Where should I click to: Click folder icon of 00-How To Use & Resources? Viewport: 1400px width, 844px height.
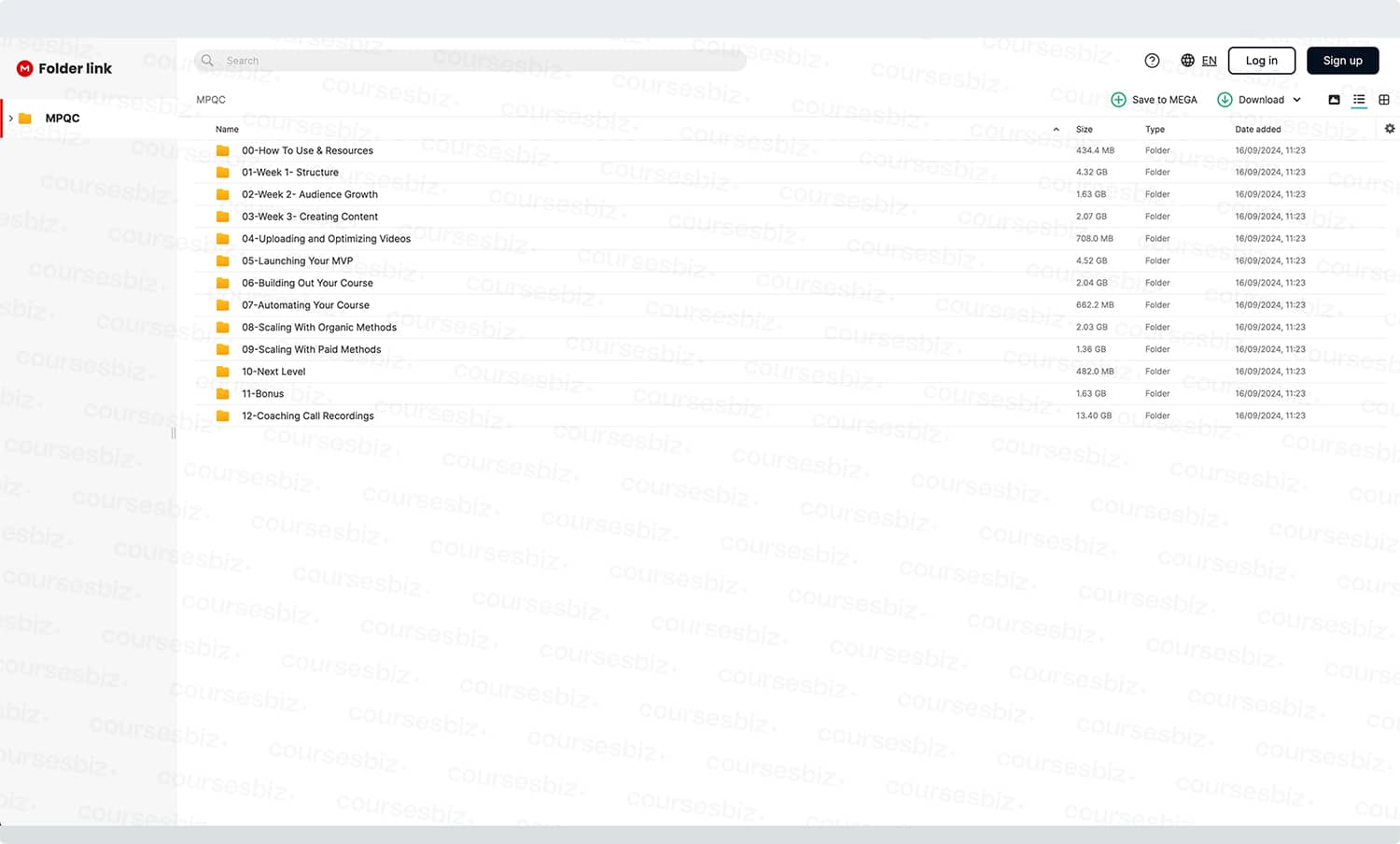coord(222,150)
